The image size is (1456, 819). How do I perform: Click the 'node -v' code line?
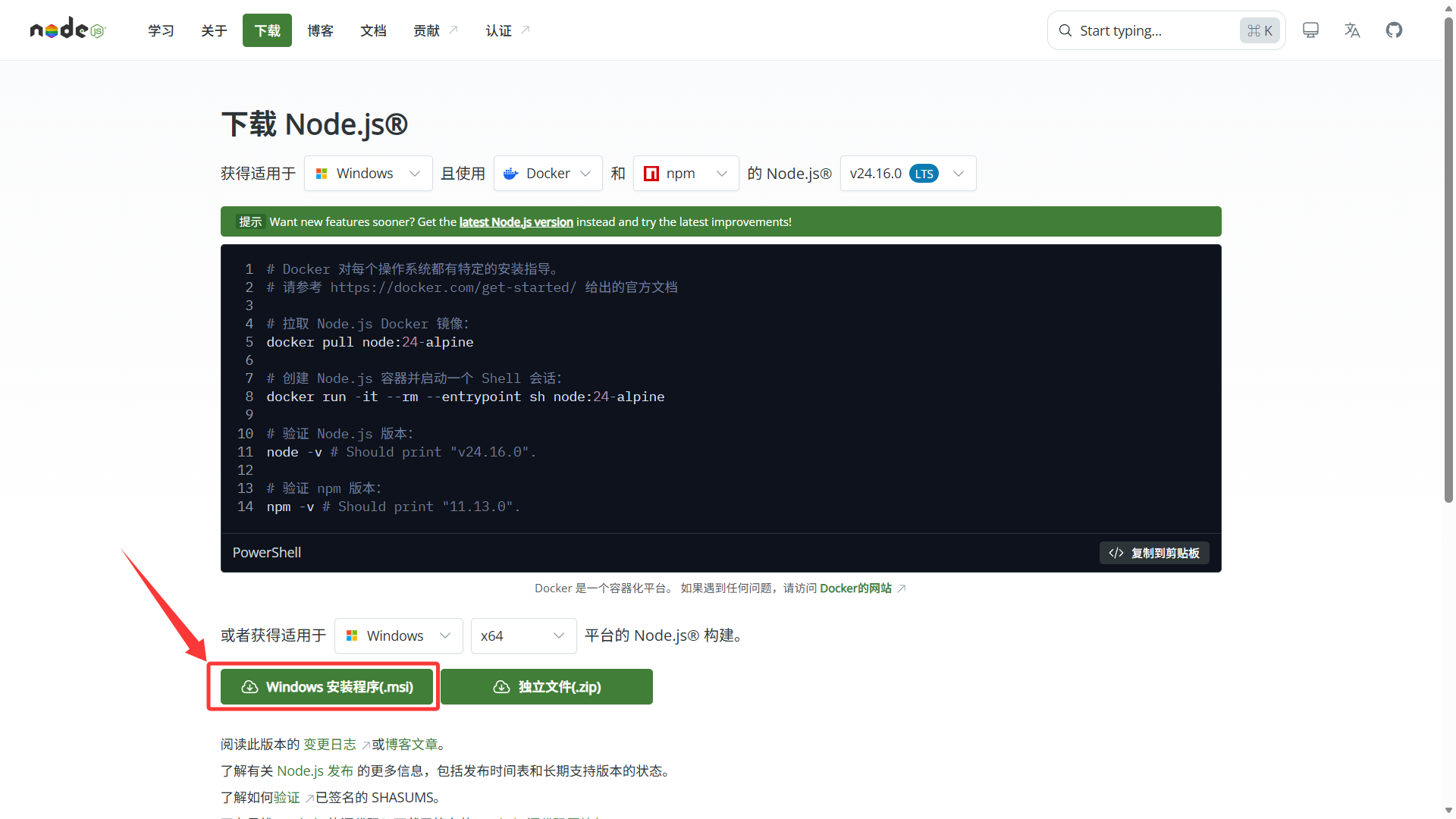[401, 452]
